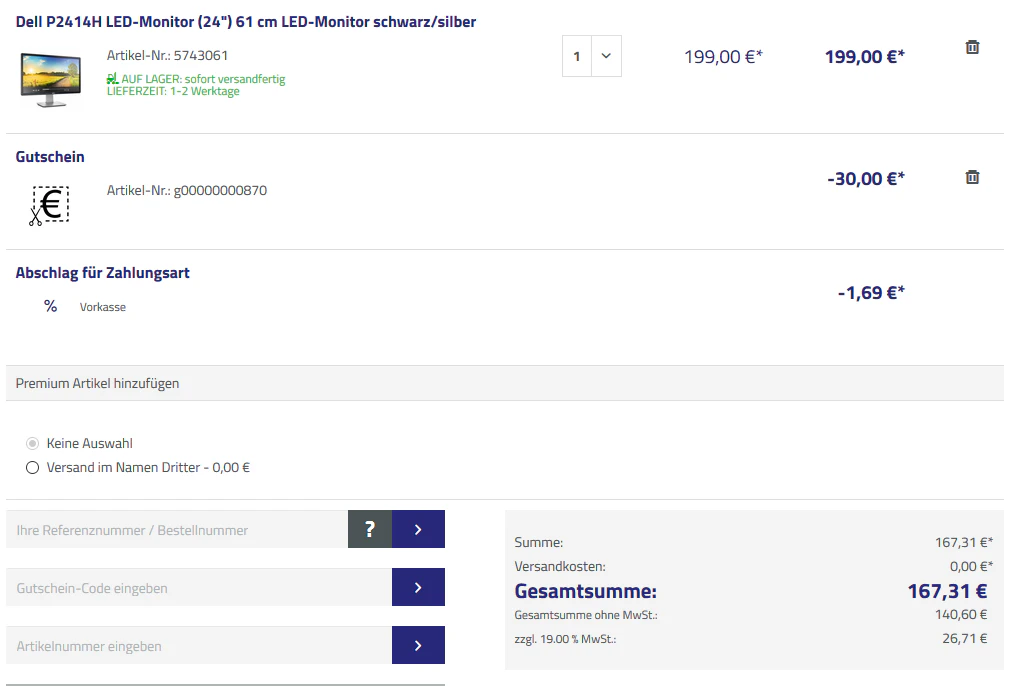Click the Versandkosten value 0,00 €
This screenshot has width=1010, height=686.
coord(971,566)
